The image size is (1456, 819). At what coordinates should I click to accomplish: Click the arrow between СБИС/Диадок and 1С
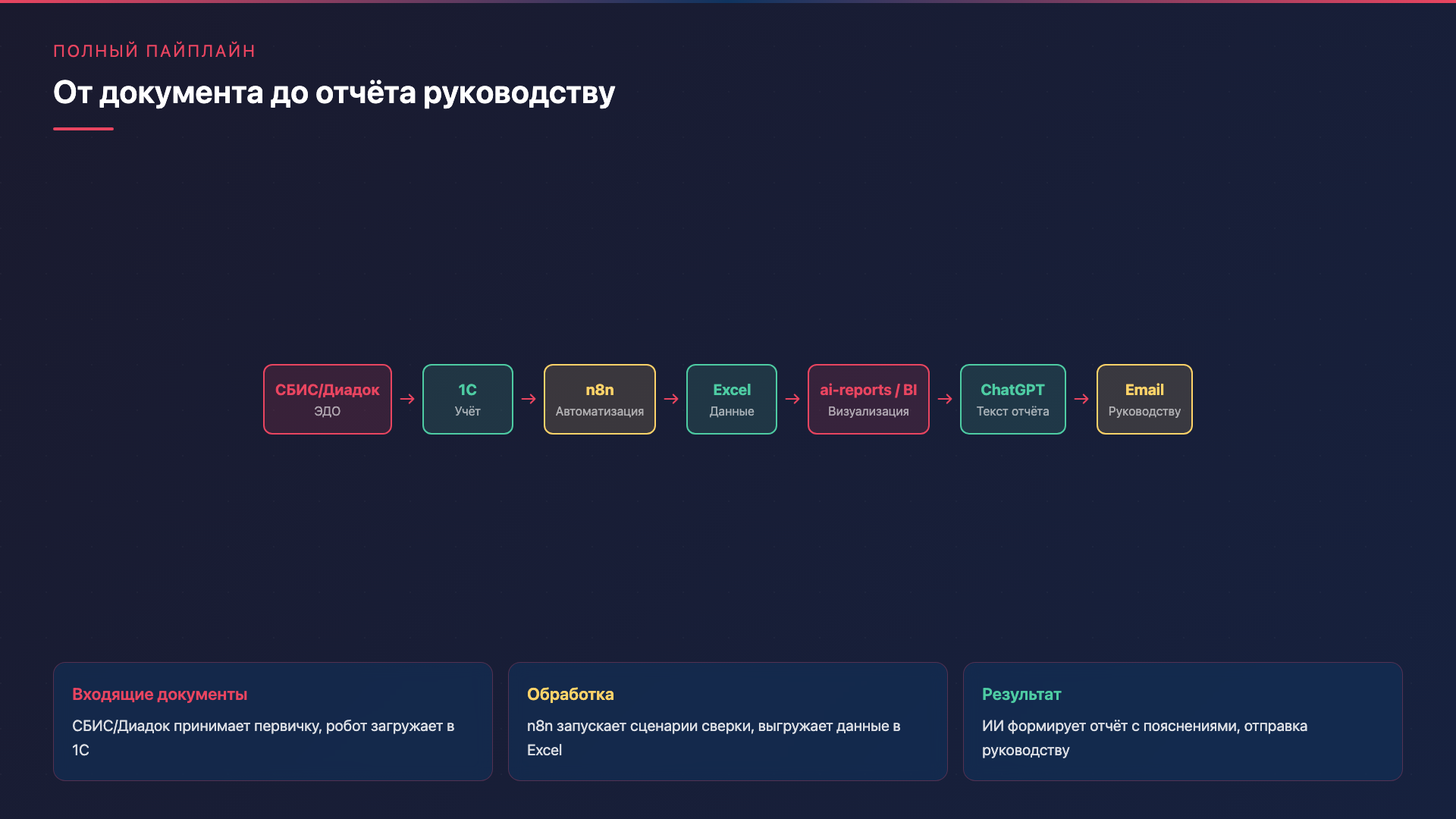406,399
